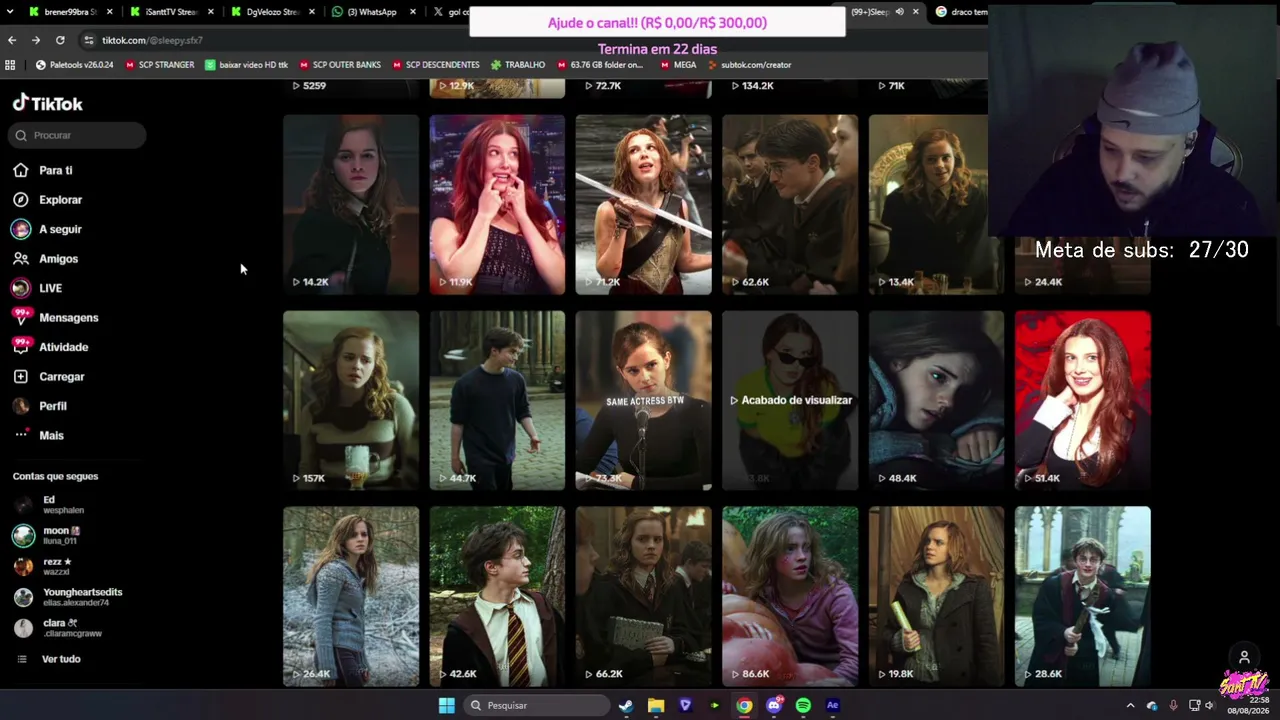This screenshot has height=720, width=1280.
Task: Open video with 51.4K views
Action: point(1083,400)
